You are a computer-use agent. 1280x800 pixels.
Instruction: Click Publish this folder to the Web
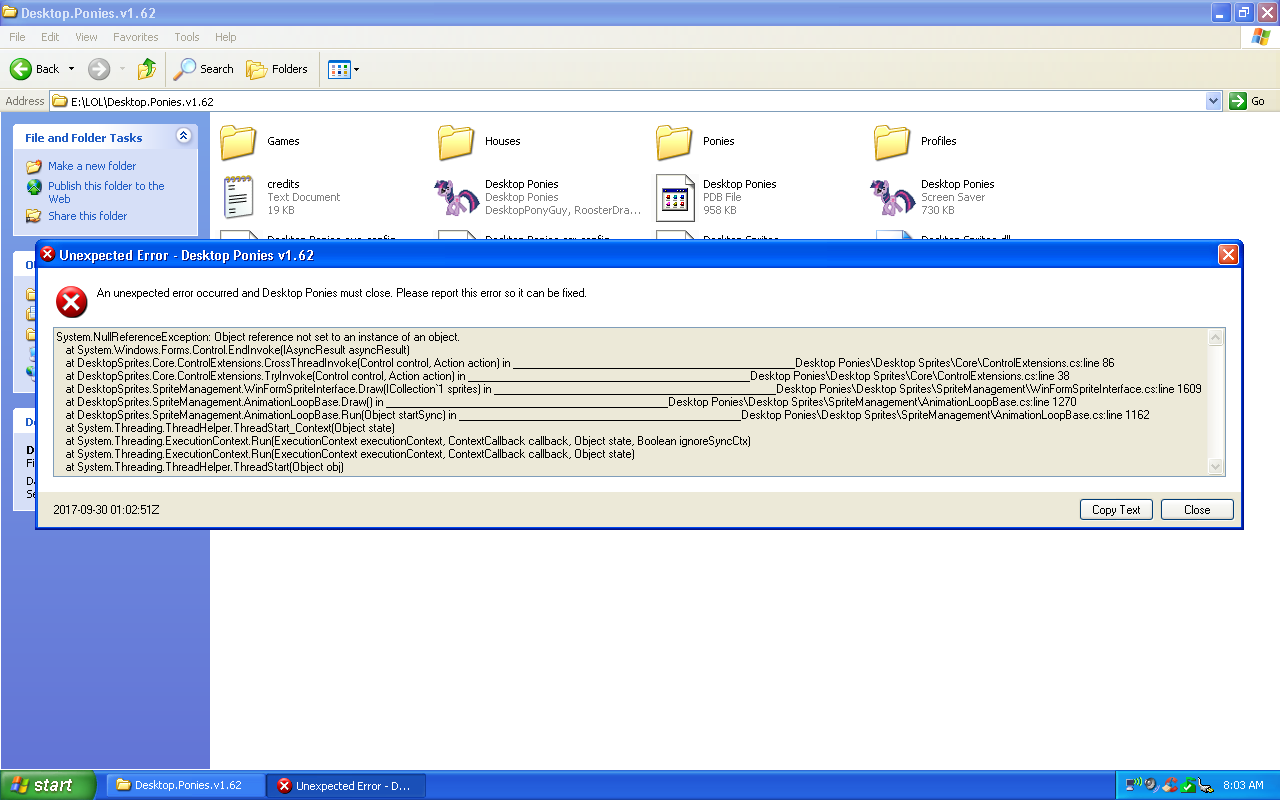(x=106, y=192)
